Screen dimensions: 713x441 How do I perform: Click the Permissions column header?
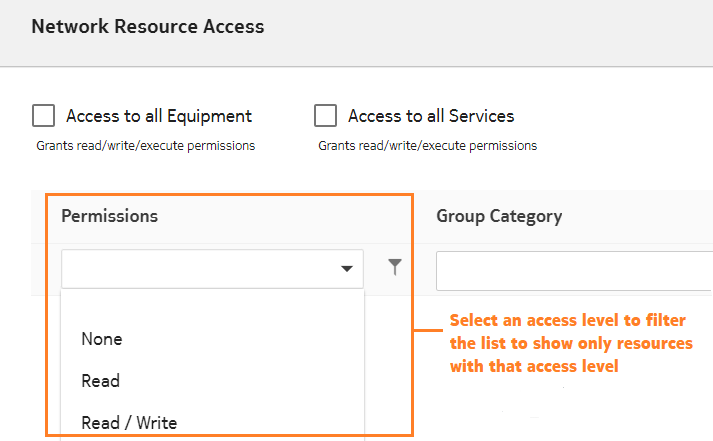pyautogui.click(x=110, y=216)
